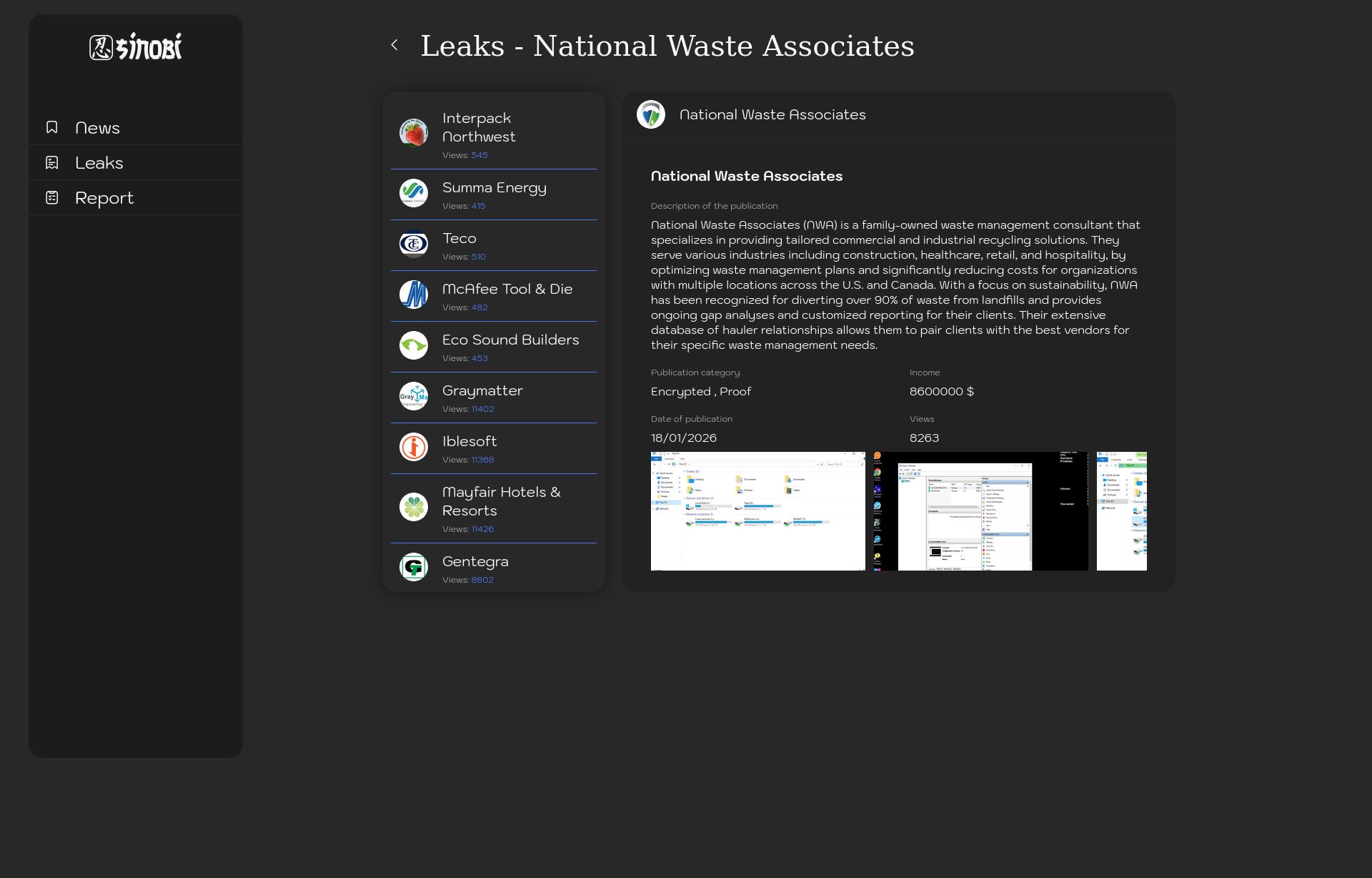
Task: Open the Mayfair Hotels & Resorts entry
Action: [x=501, y=501]
